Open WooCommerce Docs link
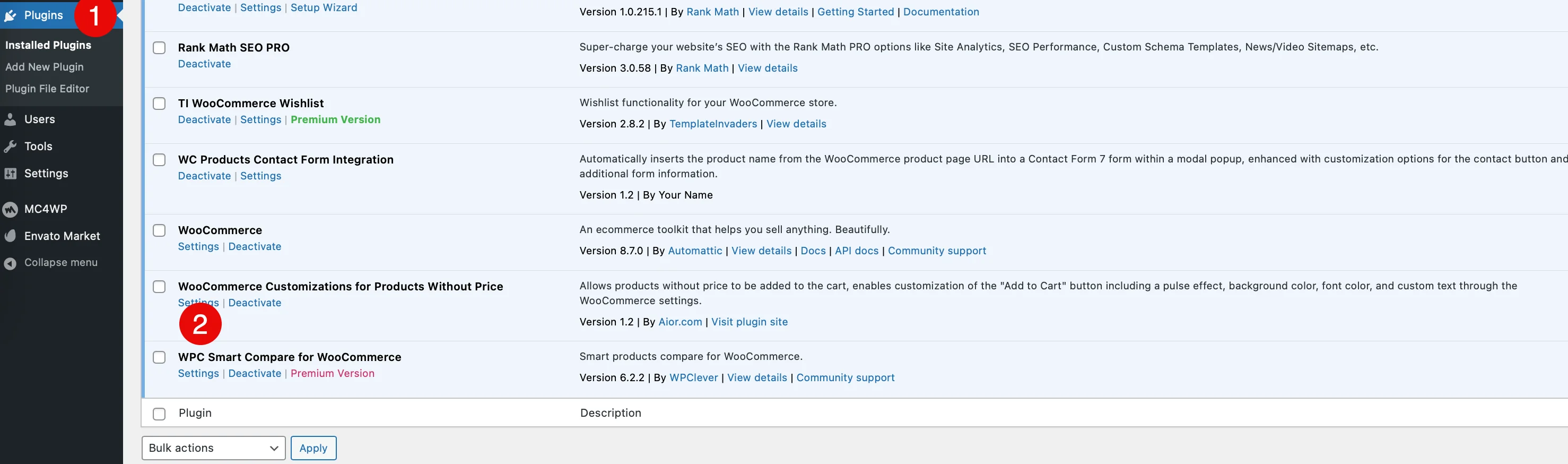Viewport: 1568px width, 464px height. 813,251
